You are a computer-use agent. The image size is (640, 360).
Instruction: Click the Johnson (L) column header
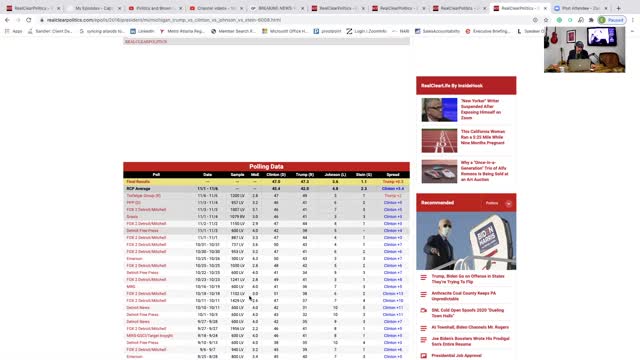[335, 175]
